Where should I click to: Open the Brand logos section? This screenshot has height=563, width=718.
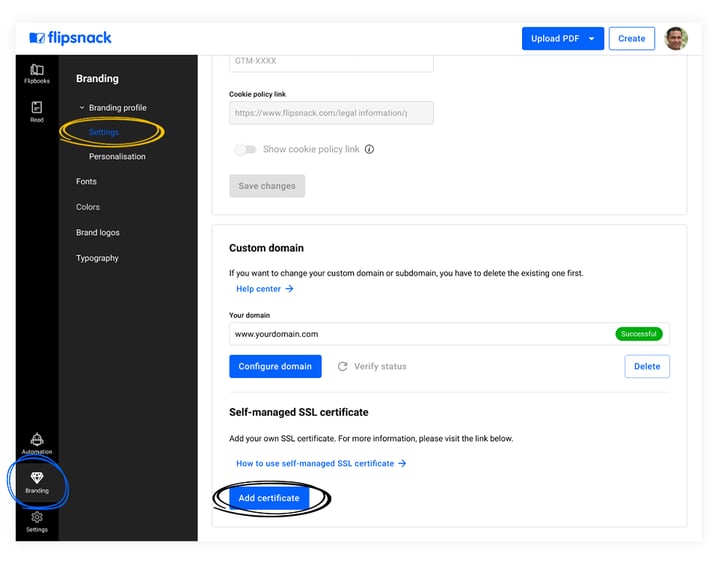pos(98,233)
